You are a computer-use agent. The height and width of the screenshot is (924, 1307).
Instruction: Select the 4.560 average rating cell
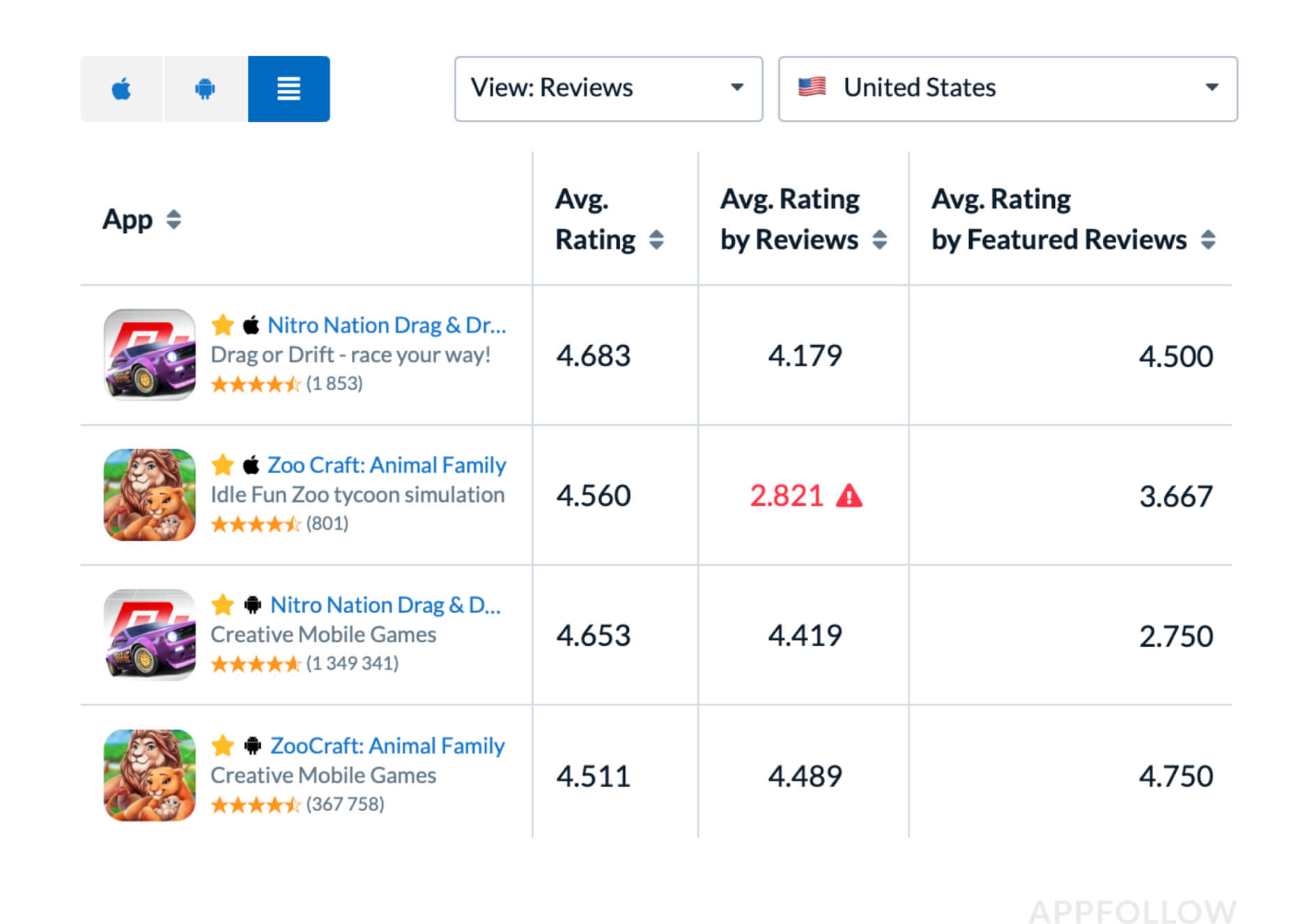coord(594,496)
